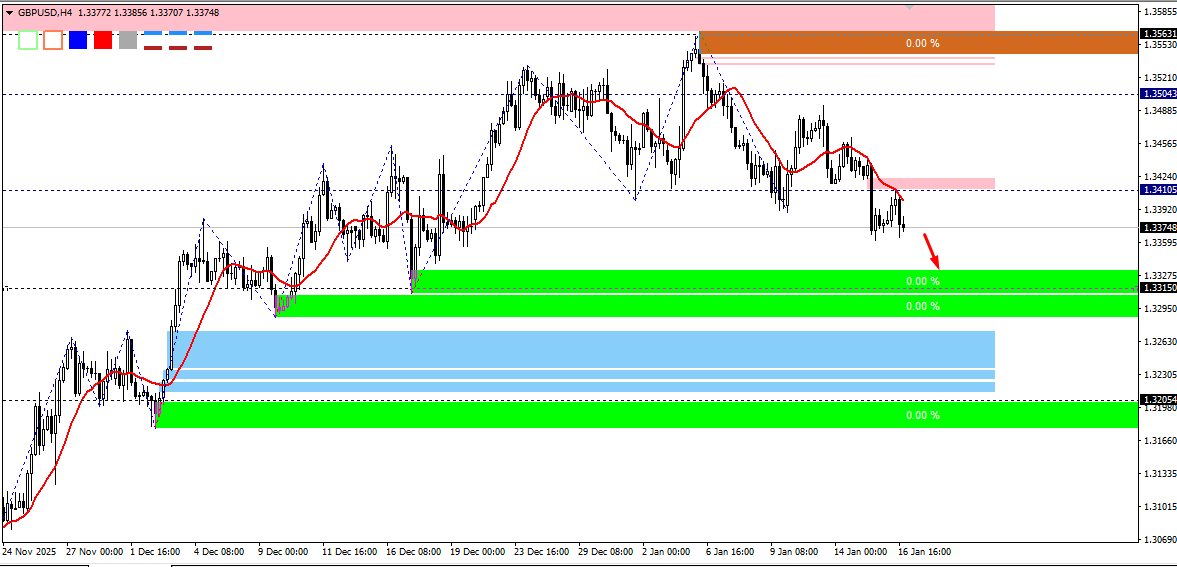Click the solid red square button

pyautogui.click(x=103, y=41)
